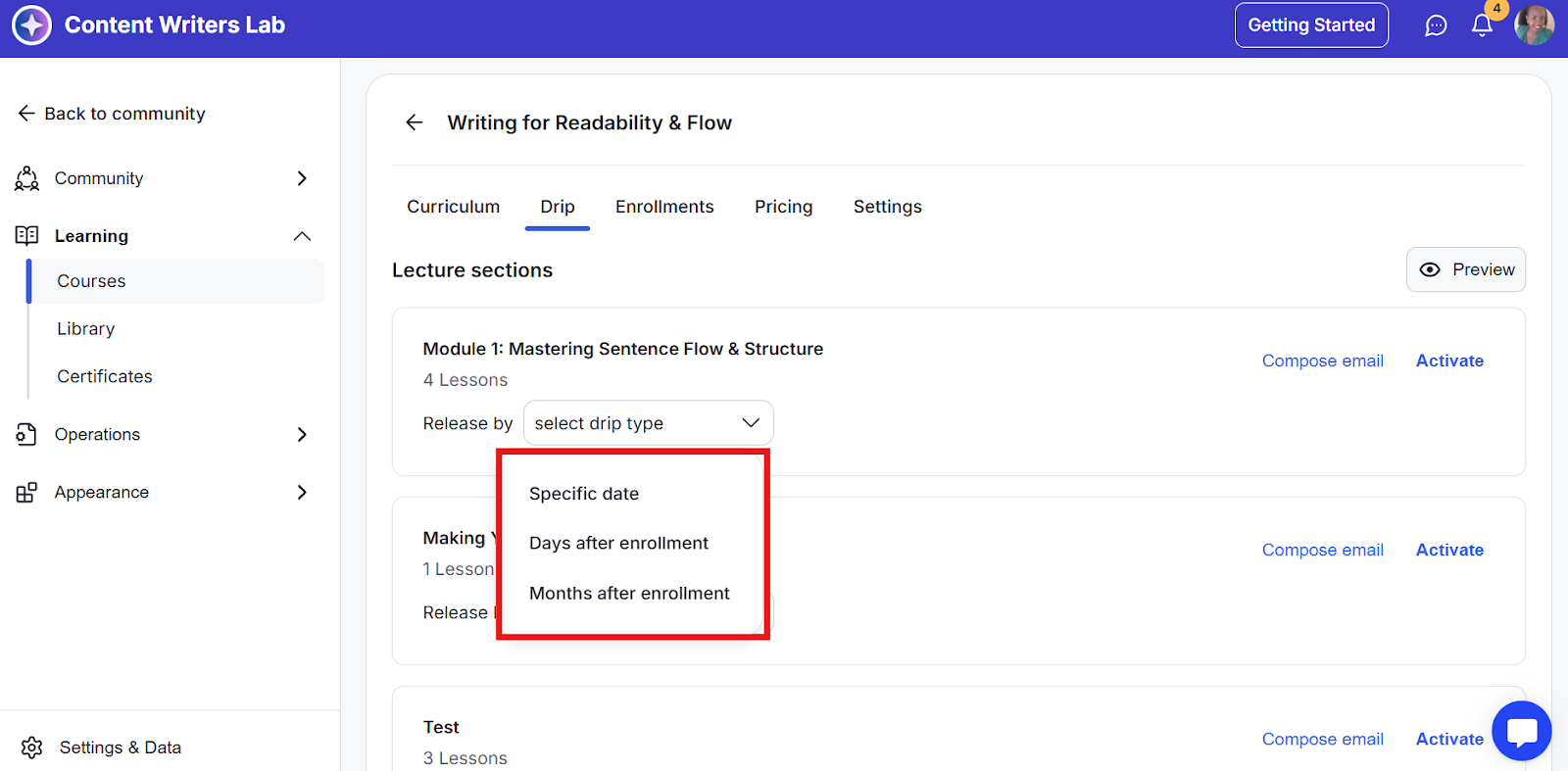Click the Content Writers Lab title
Screen dimensions: 1568x771
pos(174,25)
